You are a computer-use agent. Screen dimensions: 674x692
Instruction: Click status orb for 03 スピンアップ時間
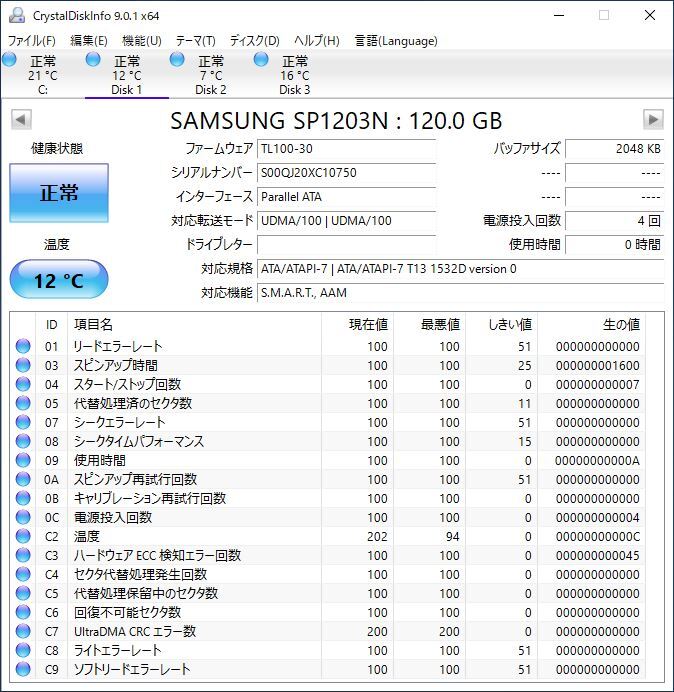tap(23, 365)
